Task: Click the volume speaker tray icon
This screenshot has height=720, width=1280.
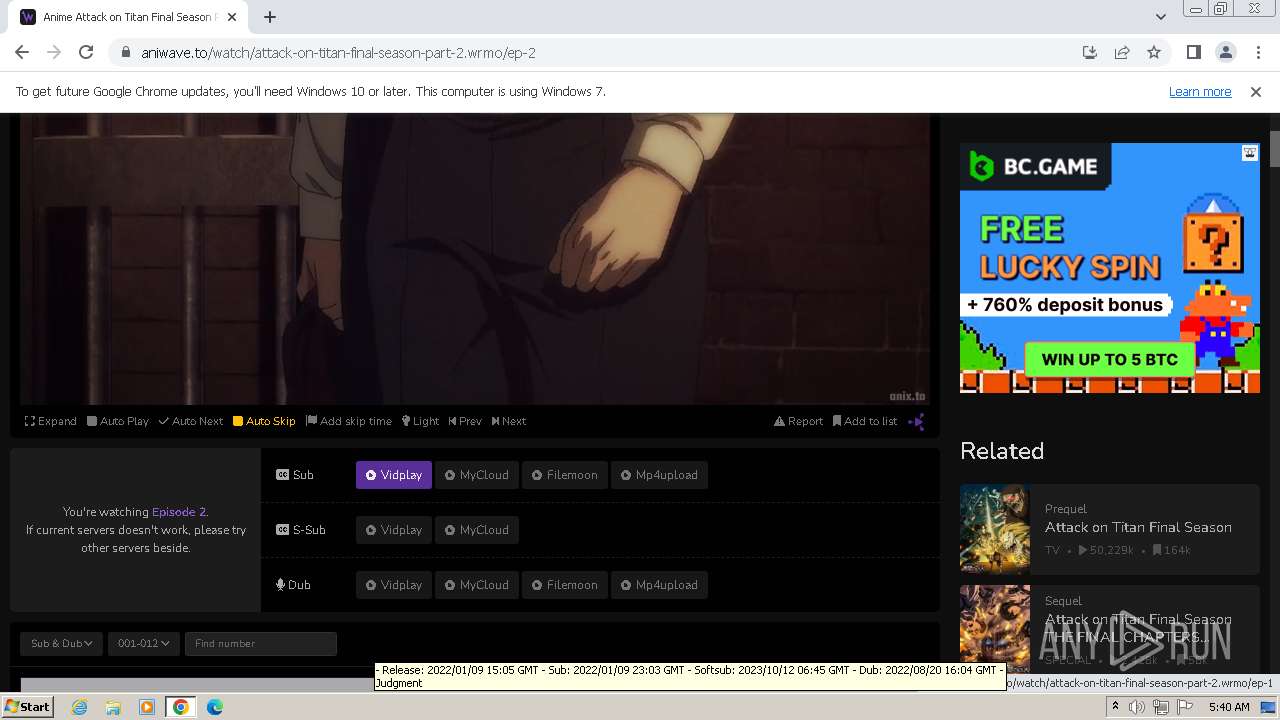Action: tap(1137, 707)
